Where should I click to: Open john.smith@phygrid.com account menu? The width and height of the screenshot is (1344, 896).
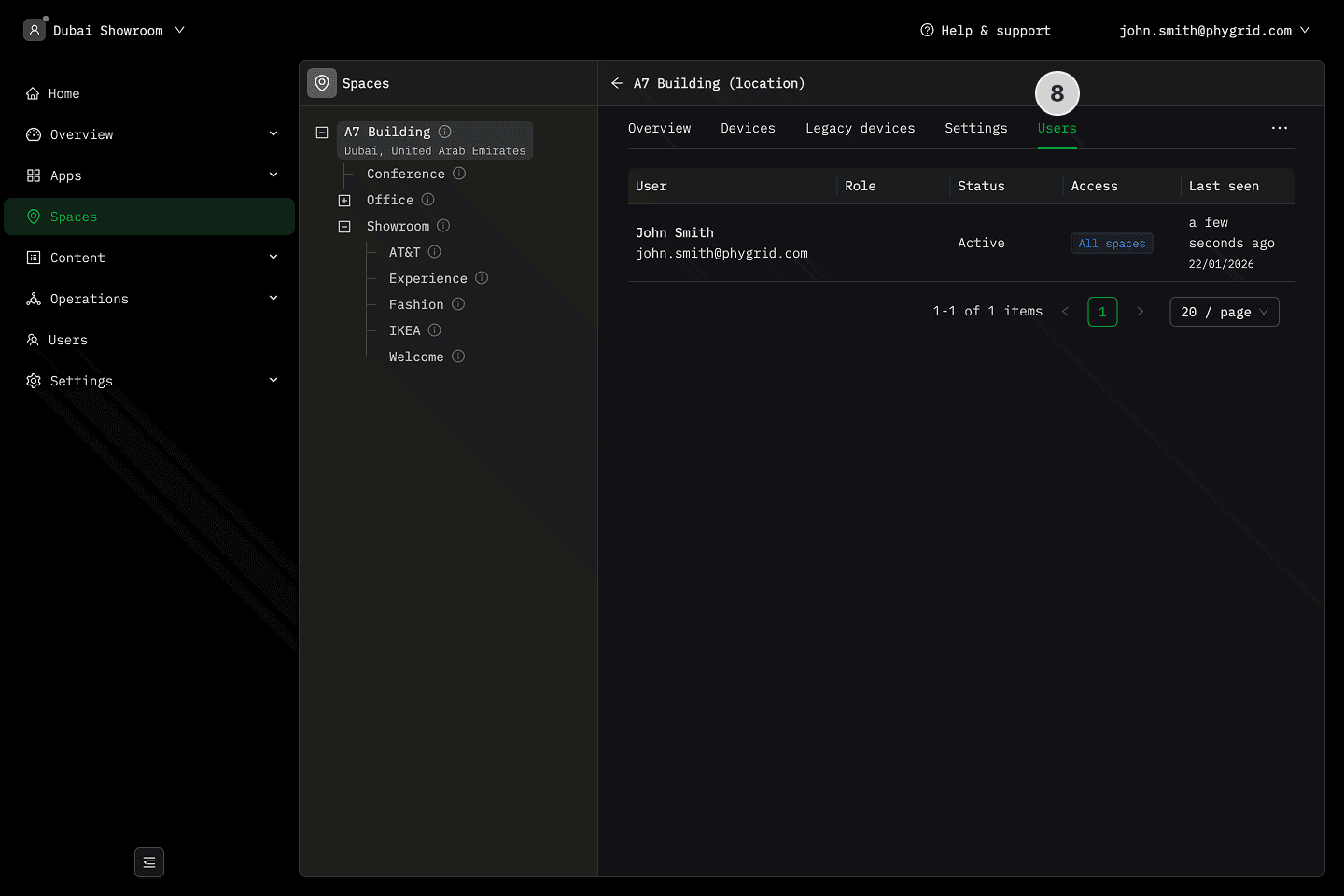[x=1213, y=30]
